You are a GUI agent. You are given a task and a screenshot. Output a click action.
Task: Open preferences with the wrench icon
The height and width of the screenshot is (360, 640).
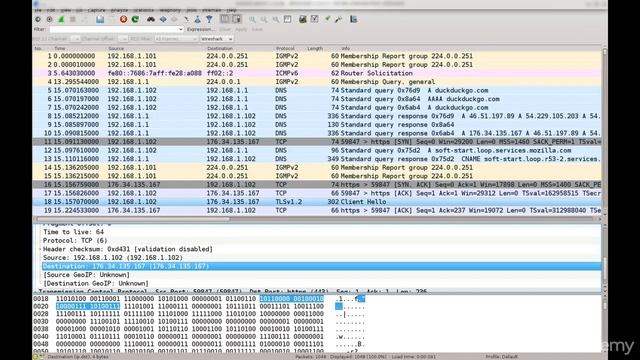(338, 19)
